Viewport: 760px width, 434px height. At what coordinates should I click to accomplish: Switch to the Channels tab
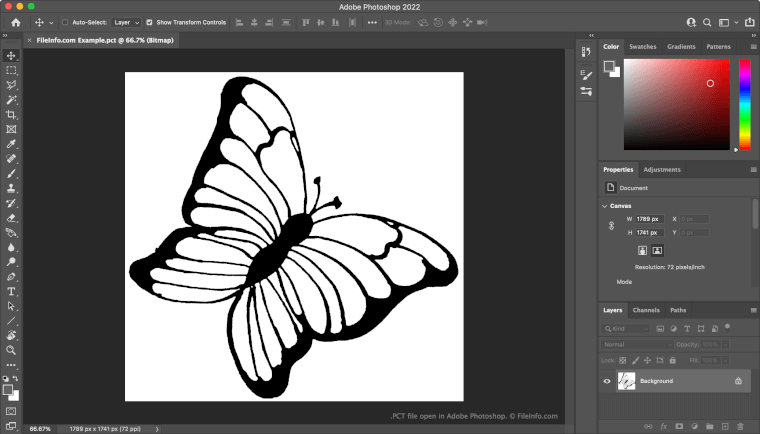click(x=646, y=310)
